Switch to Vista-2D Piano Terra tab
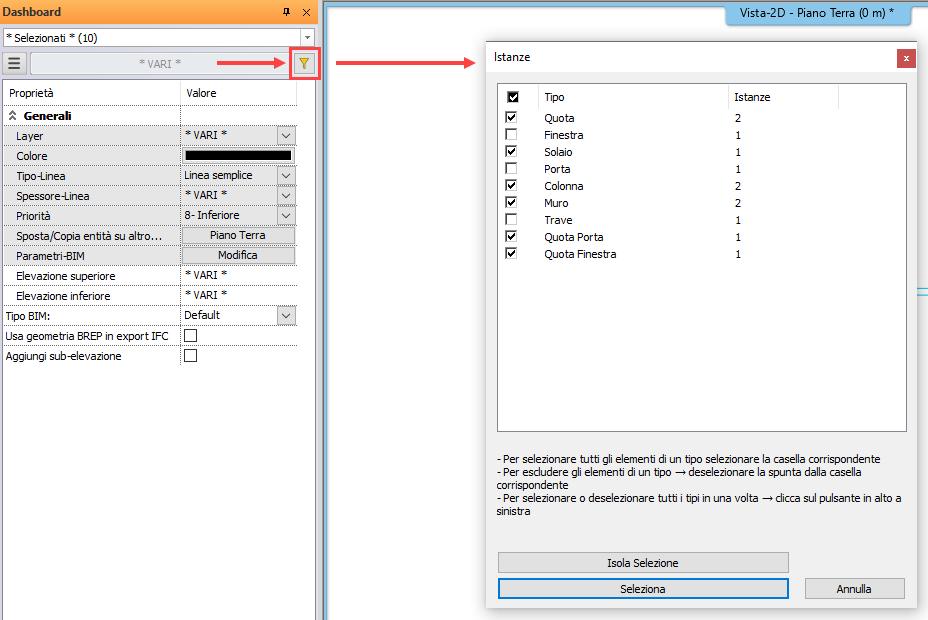 [817, 13]
